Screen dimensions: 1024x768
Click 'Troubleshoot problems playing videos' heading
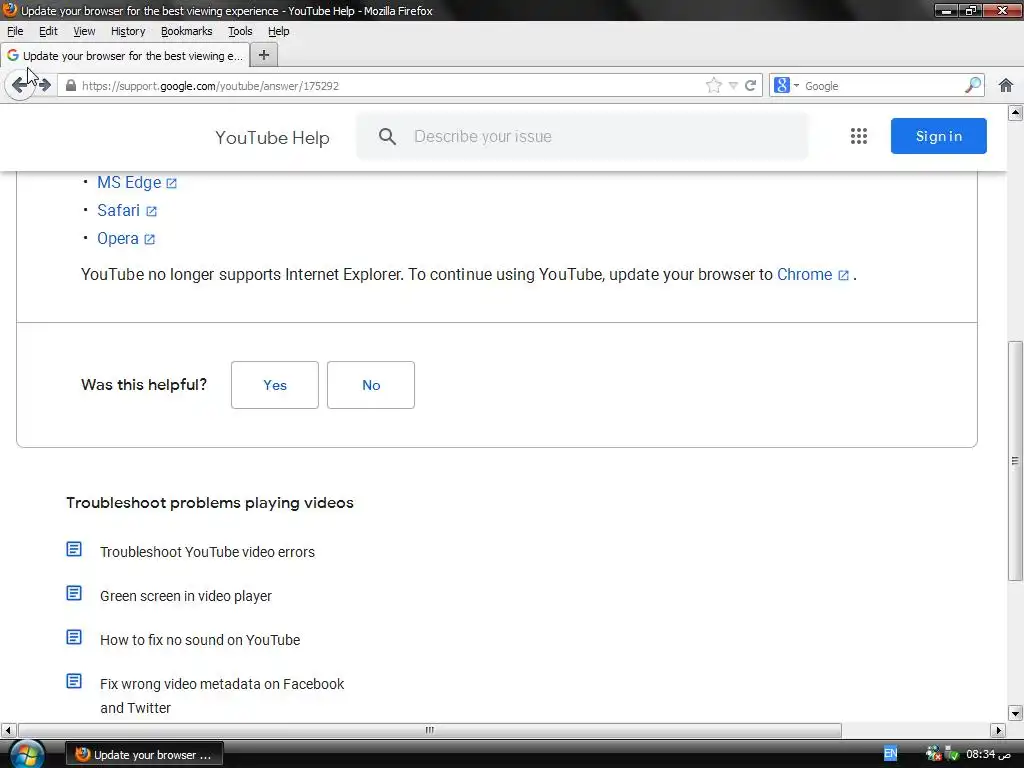[x=210, y=503]
